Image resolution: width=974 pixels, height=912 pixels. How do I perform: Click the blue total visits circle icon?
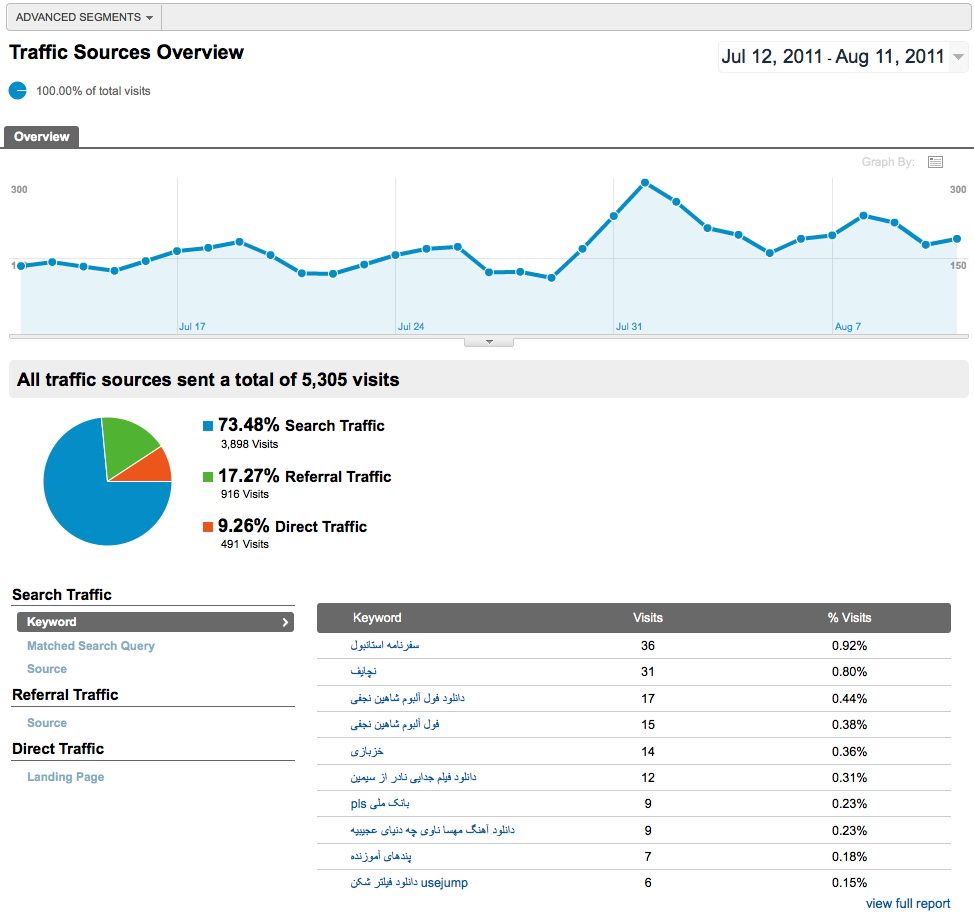click(x=17, y=91)
